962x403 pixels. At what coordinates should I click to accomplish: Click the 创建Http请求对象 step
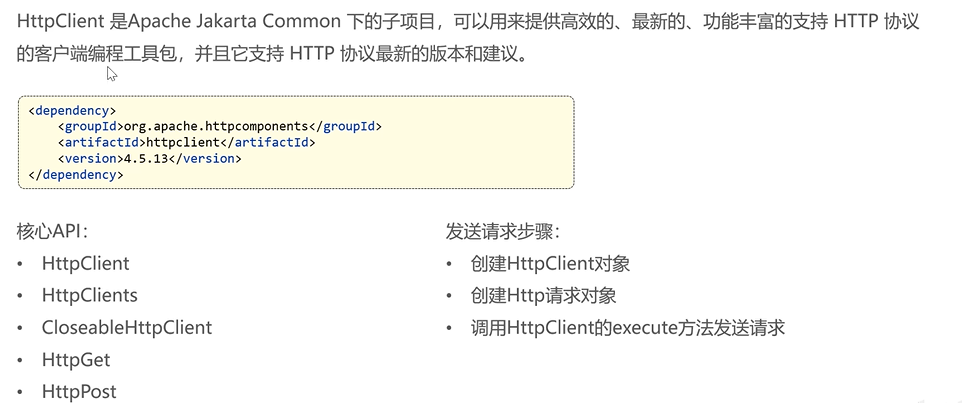tap(543, 295)
